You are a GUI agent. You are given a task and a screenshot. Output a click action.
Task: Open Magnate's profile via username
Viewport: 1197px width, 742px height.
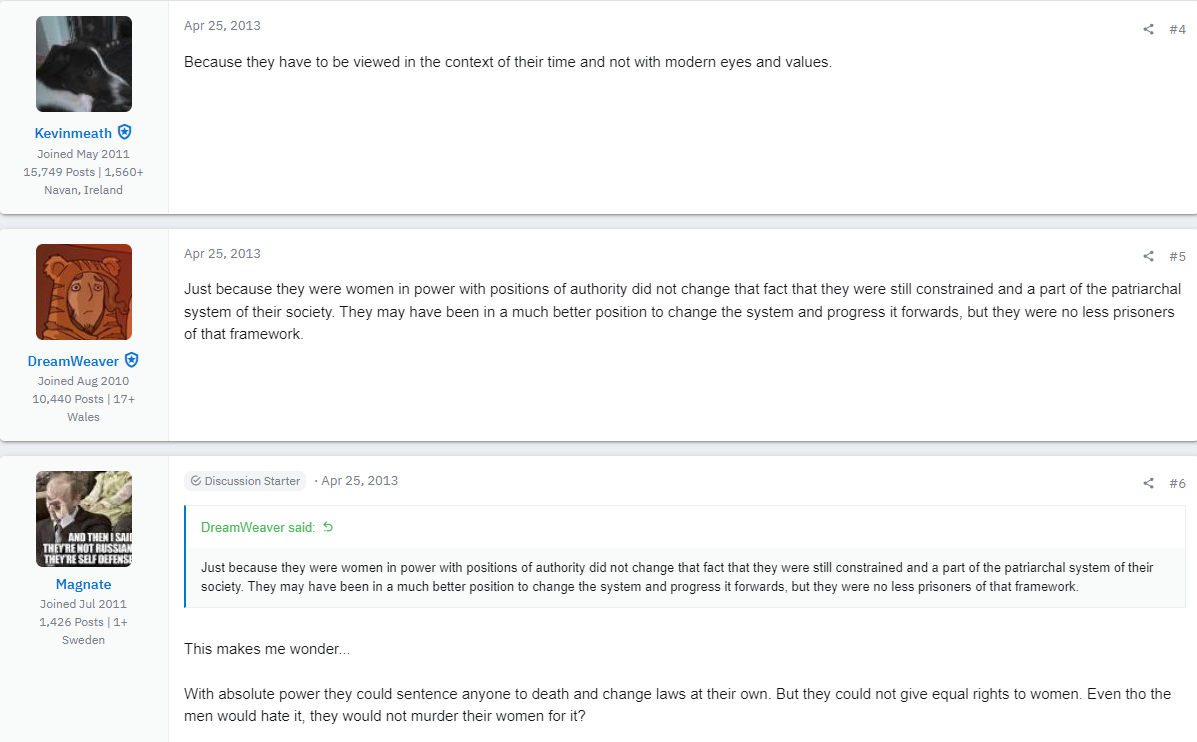[83, 584]
